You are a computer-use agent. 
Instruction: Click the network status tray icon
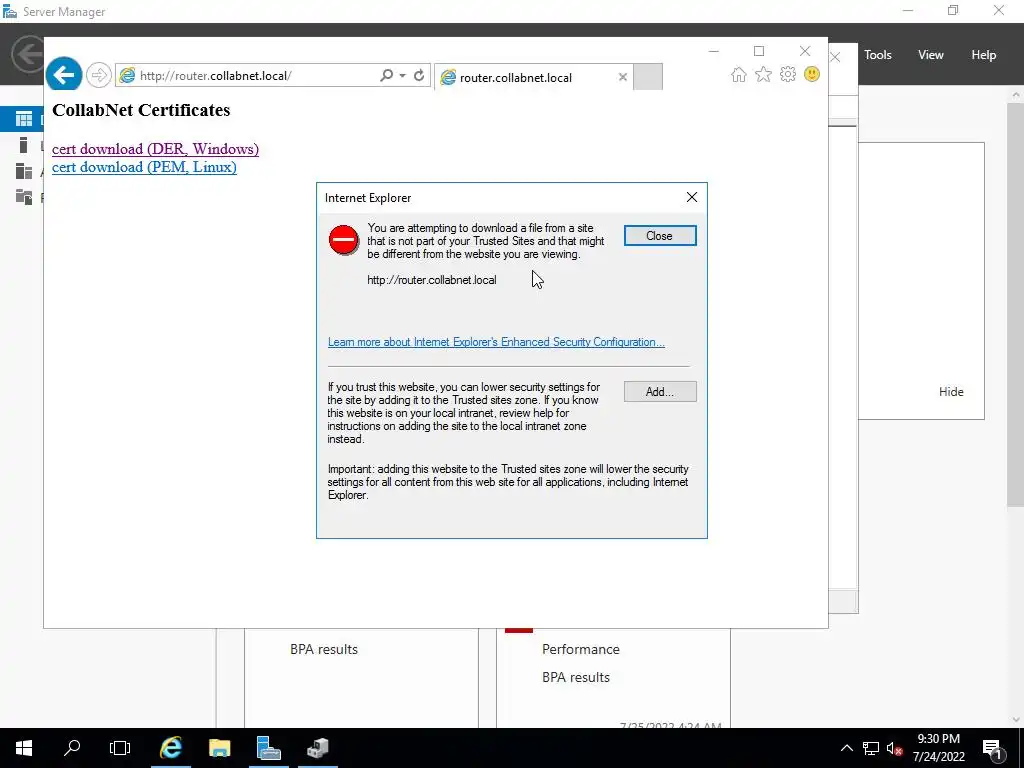pos(871,748)
